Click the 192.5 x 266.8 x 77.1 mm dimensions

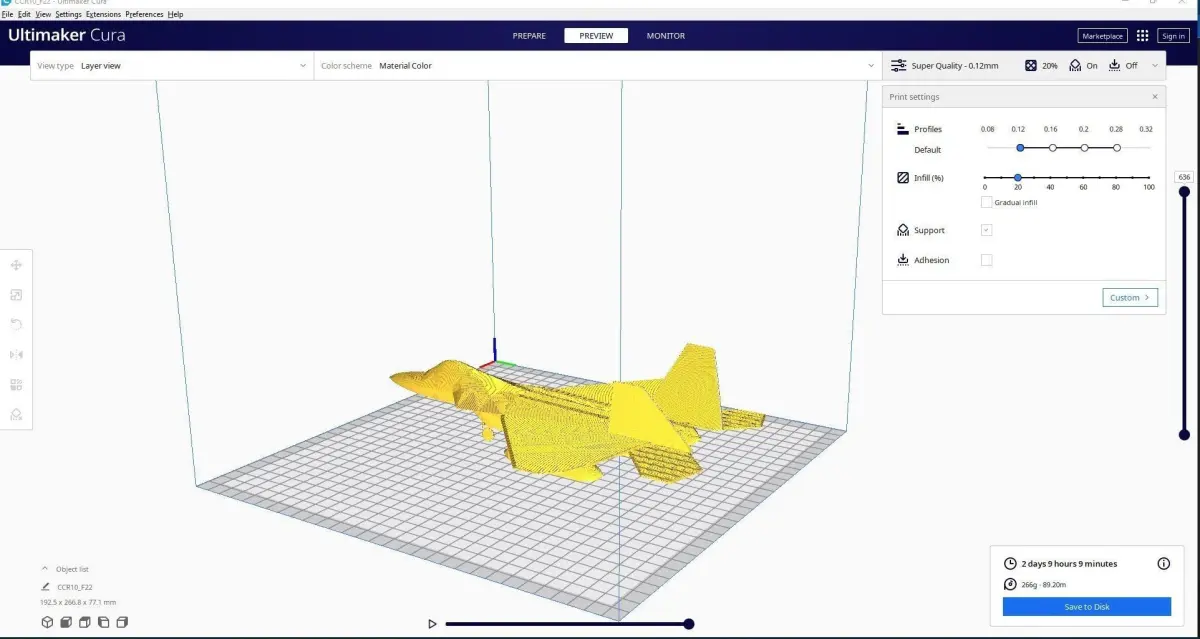coord(78,602)
